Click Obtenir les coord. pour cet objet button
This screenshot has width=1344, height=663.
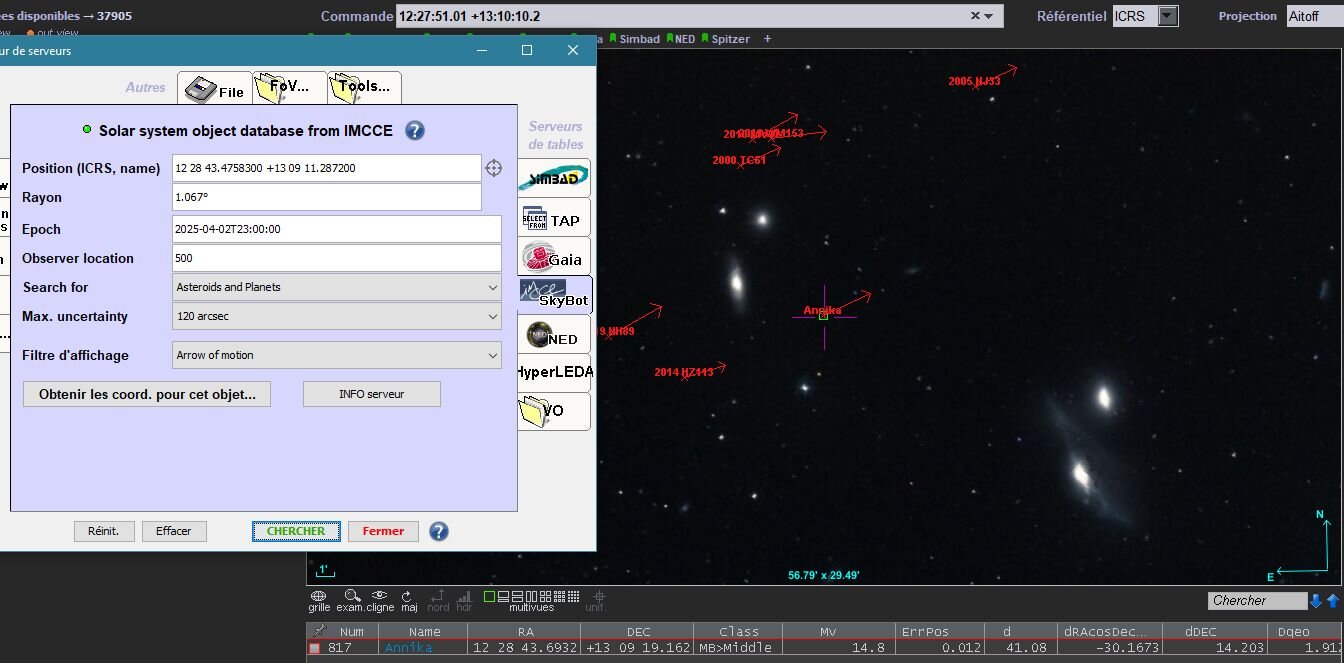147,394
